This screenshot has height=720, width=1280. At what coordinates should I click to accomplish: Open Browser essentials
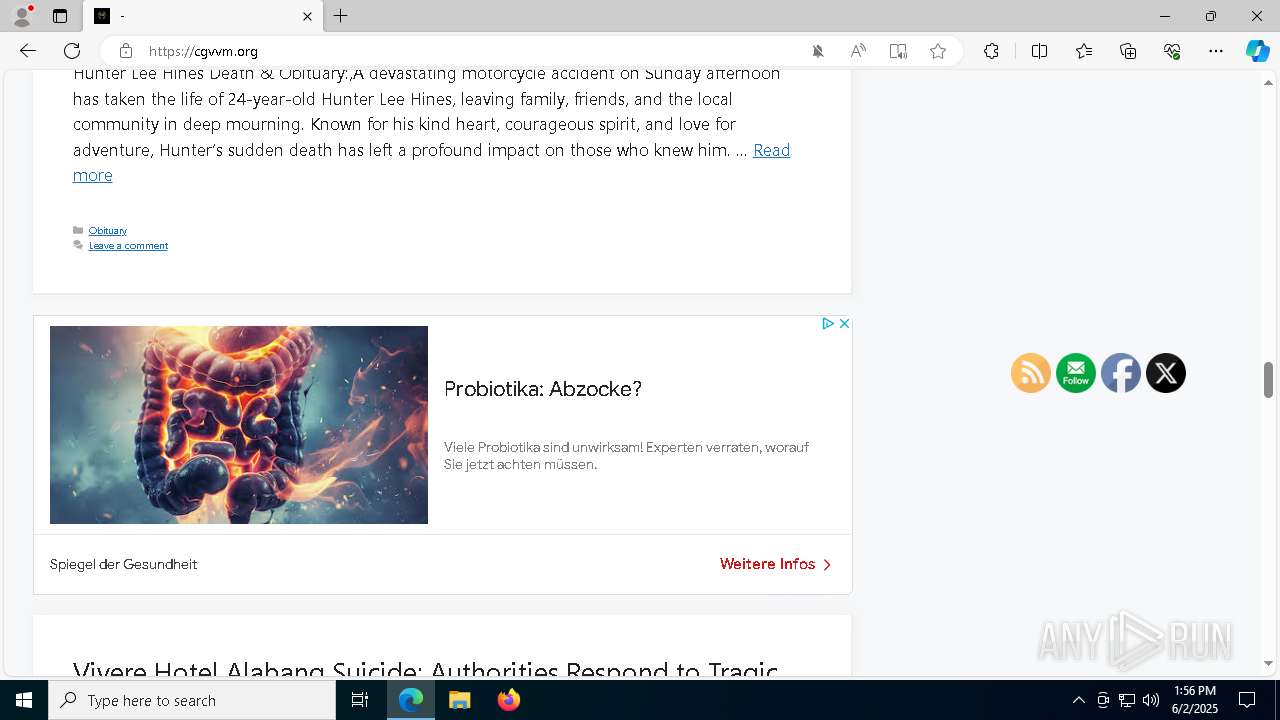click(1172, 51)
